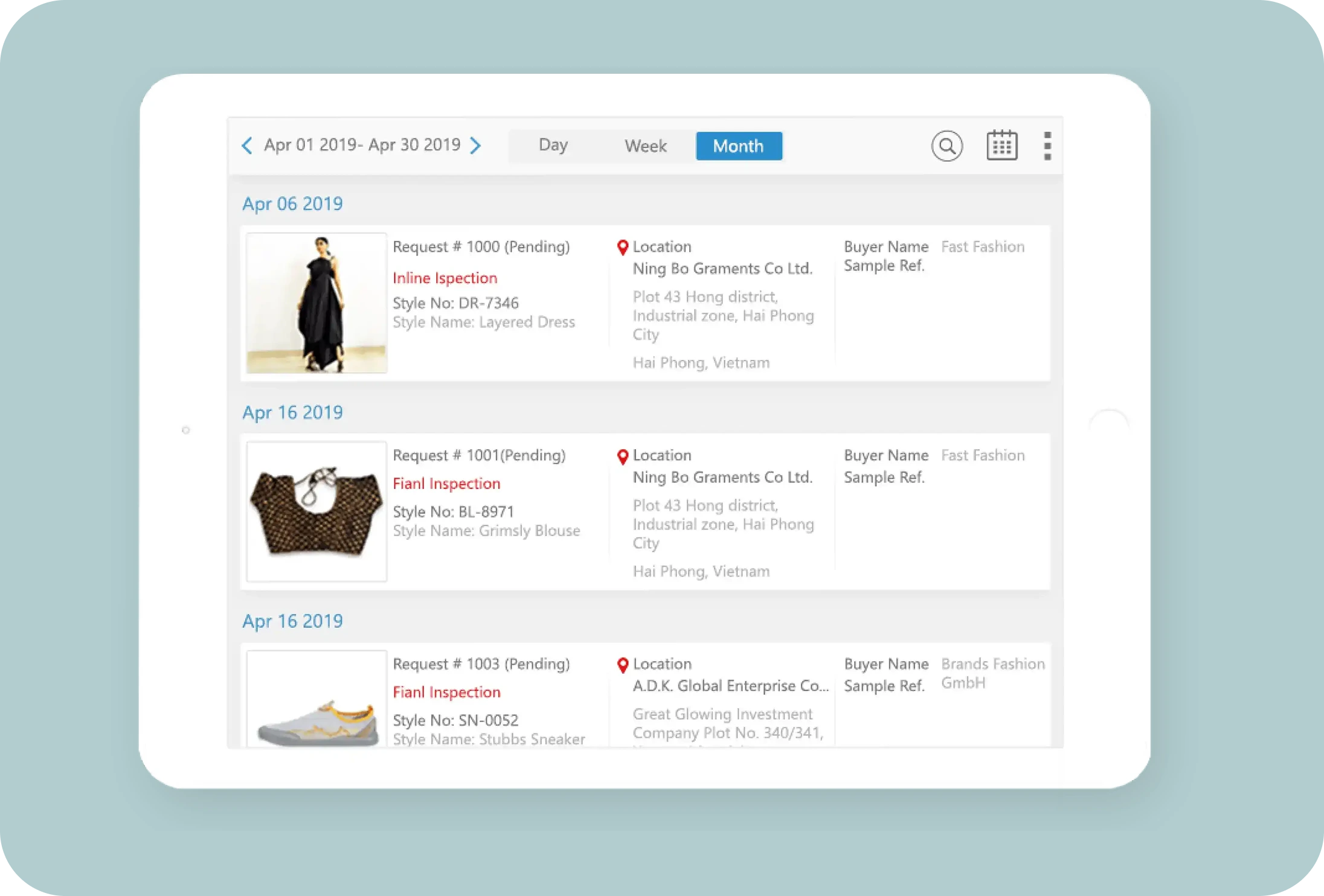Click the Inline Ispection red label
This screenshot has height=896, width=1324.
click(445, 278)
